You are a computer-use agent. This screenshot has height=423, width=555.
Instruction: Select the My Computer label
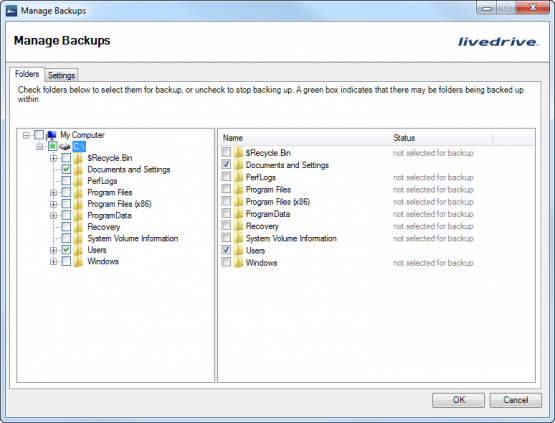click(82, 135)
